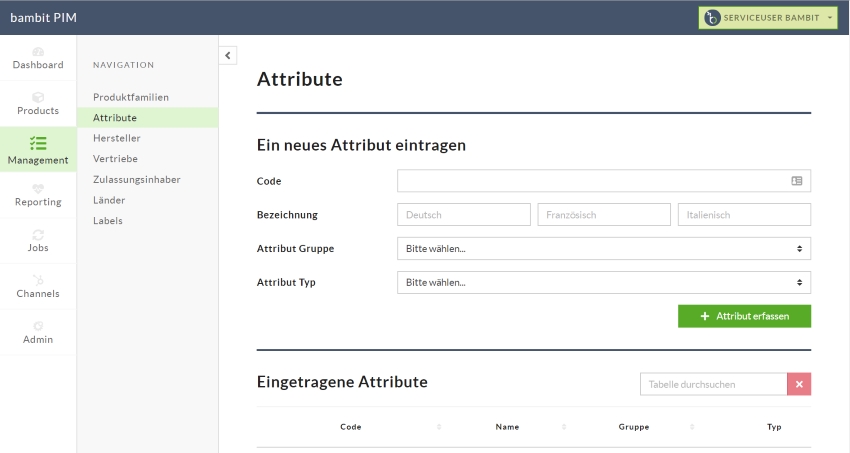Open the Products box icon
850x453 pixels.
(x=38, y=98)
